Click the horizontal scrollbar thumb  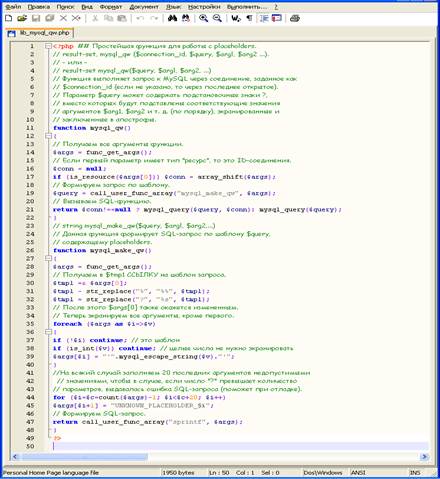pyautogui.click(x=84, y=456)
